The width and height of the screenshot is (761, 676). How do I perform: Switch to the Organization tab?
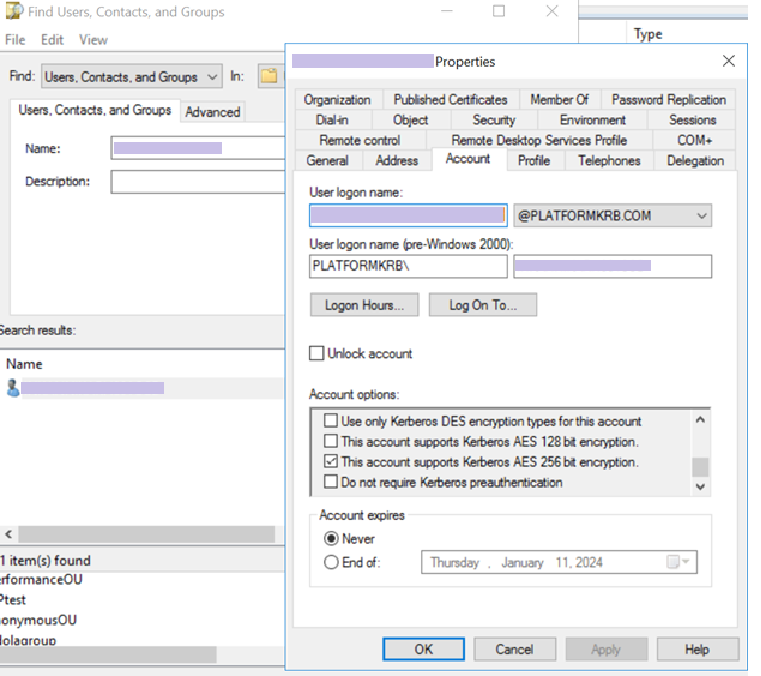[337, 99]
